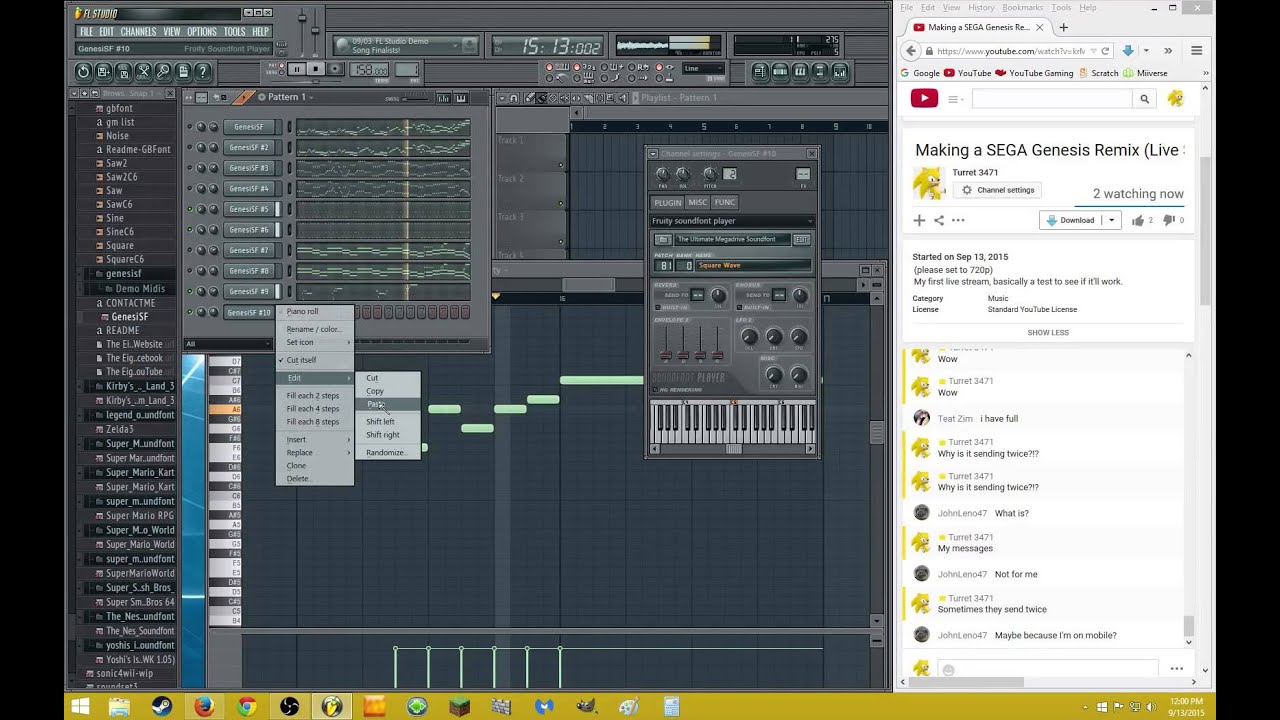Toggle mute LED for GenesiSF #7 channel
Image resolution: width=1280 pixels, height=720 pixels.
(190, 250)
